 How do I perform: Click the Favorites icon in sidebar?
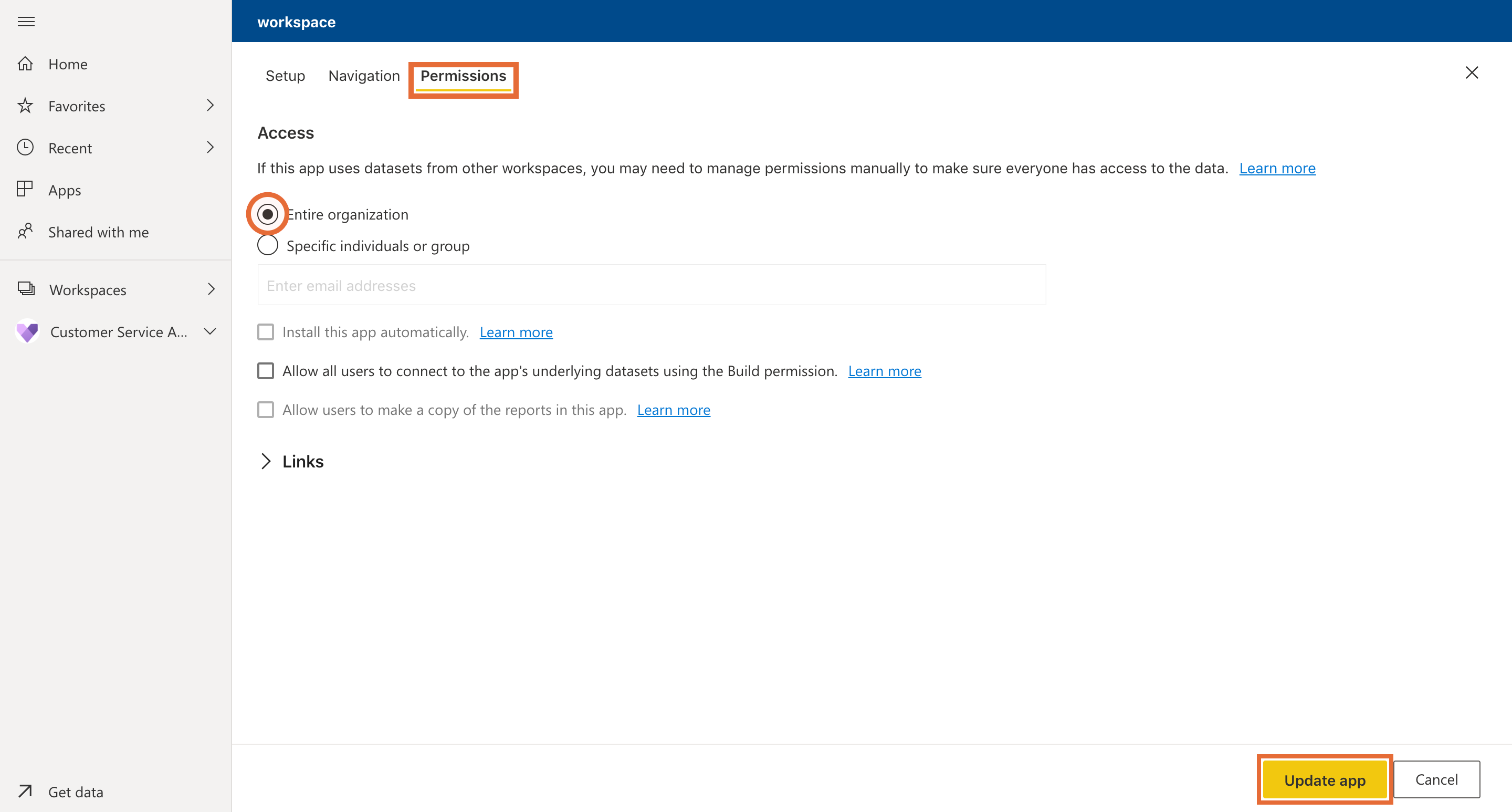(x=27, y=105)
